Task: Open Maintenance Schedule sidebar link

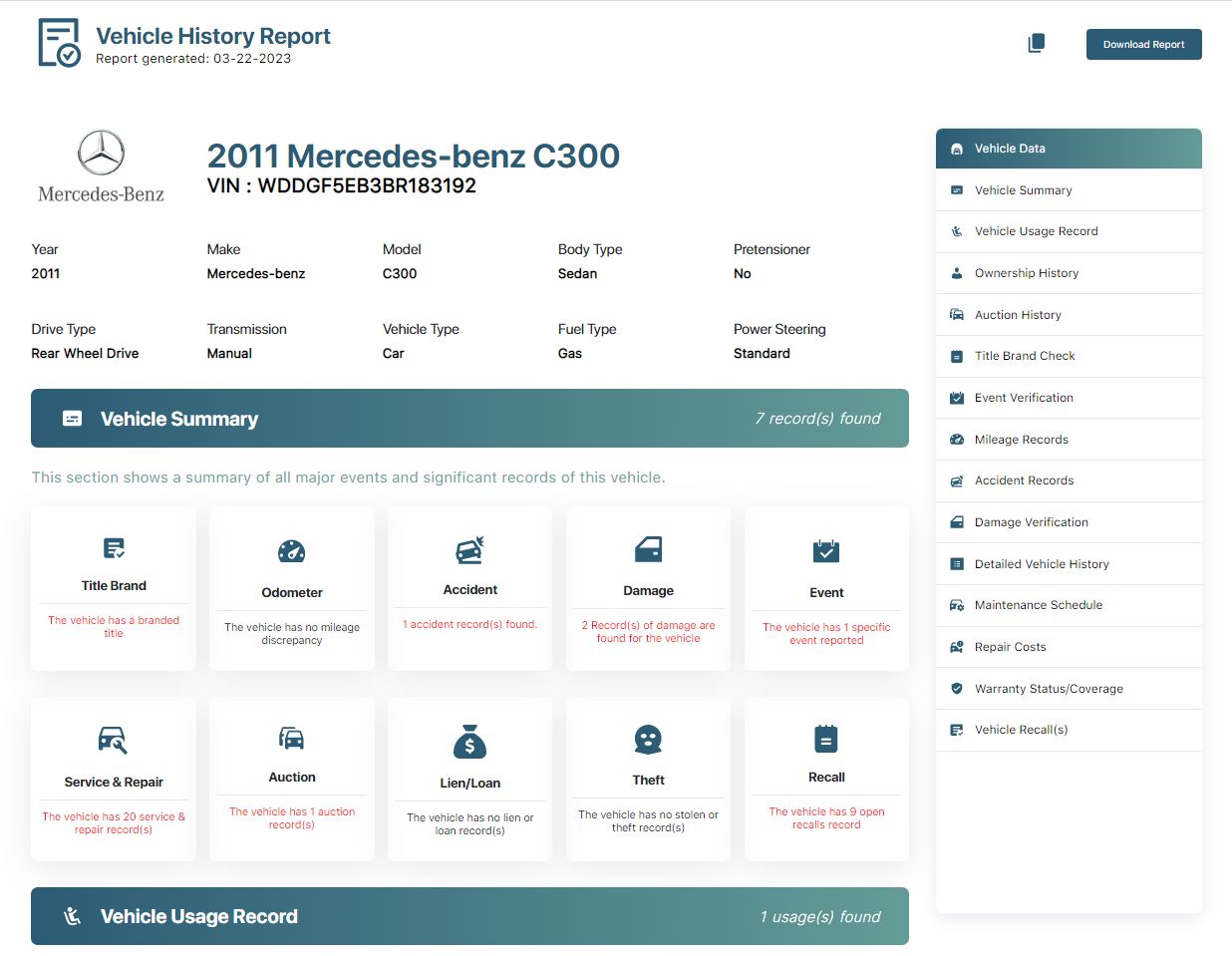Action: [1069, 605]
